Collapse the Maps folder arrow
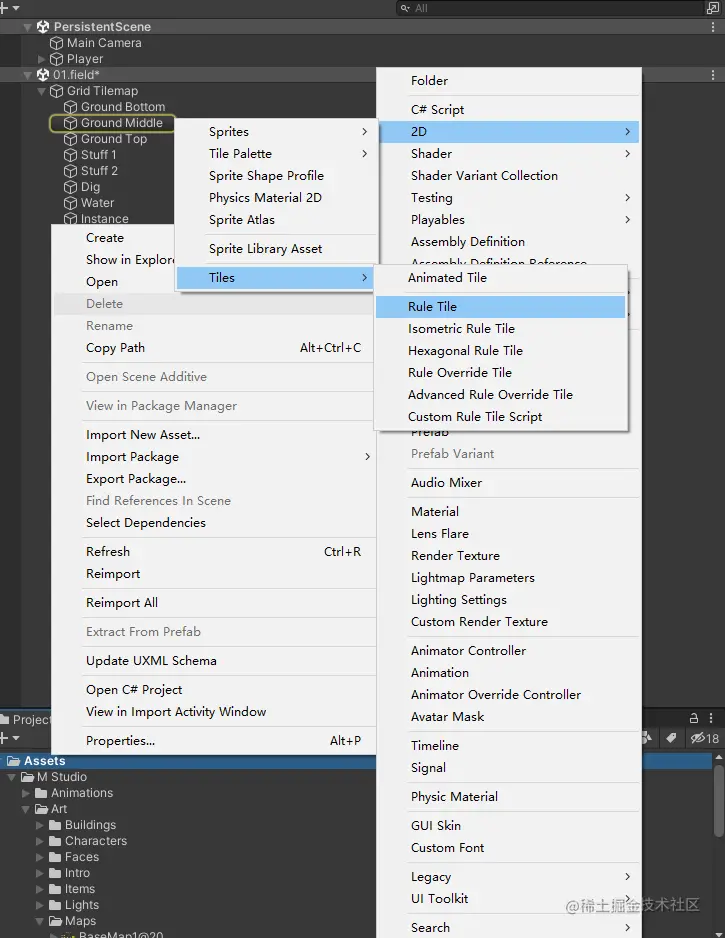This screenshot has height=938, width=725. click(x=39, y=921)
